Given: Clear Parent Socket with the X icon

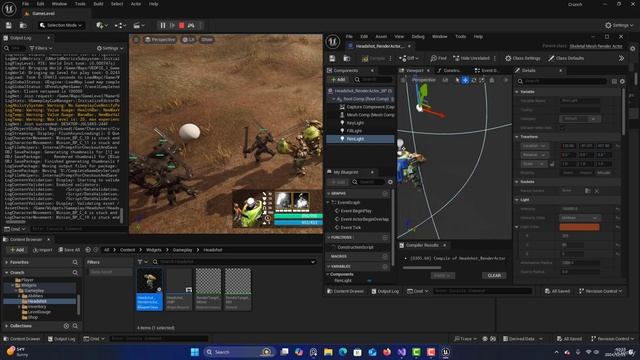Looking at the screenshot, I should tap(596, 191).
